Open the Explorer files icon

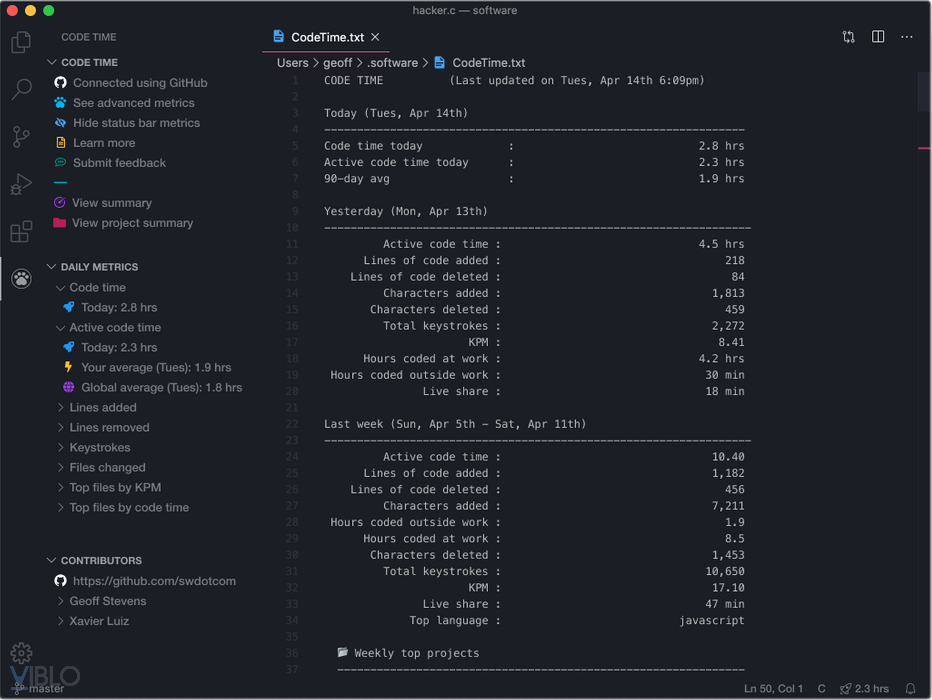[x=21, y=43]
